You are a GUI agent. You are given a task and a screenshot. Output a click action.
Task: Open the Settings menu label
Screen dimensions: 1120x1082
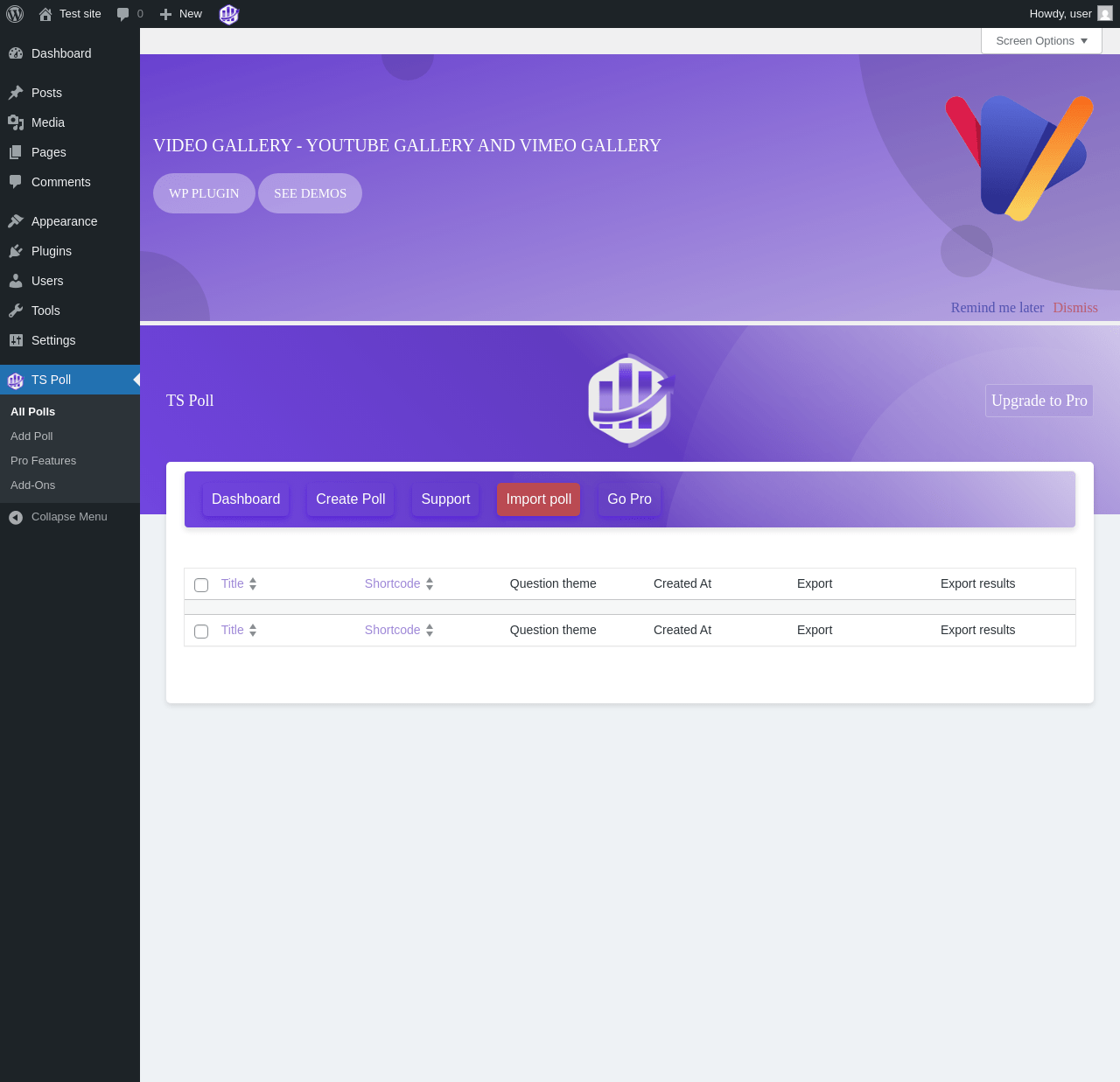point(53,340)
